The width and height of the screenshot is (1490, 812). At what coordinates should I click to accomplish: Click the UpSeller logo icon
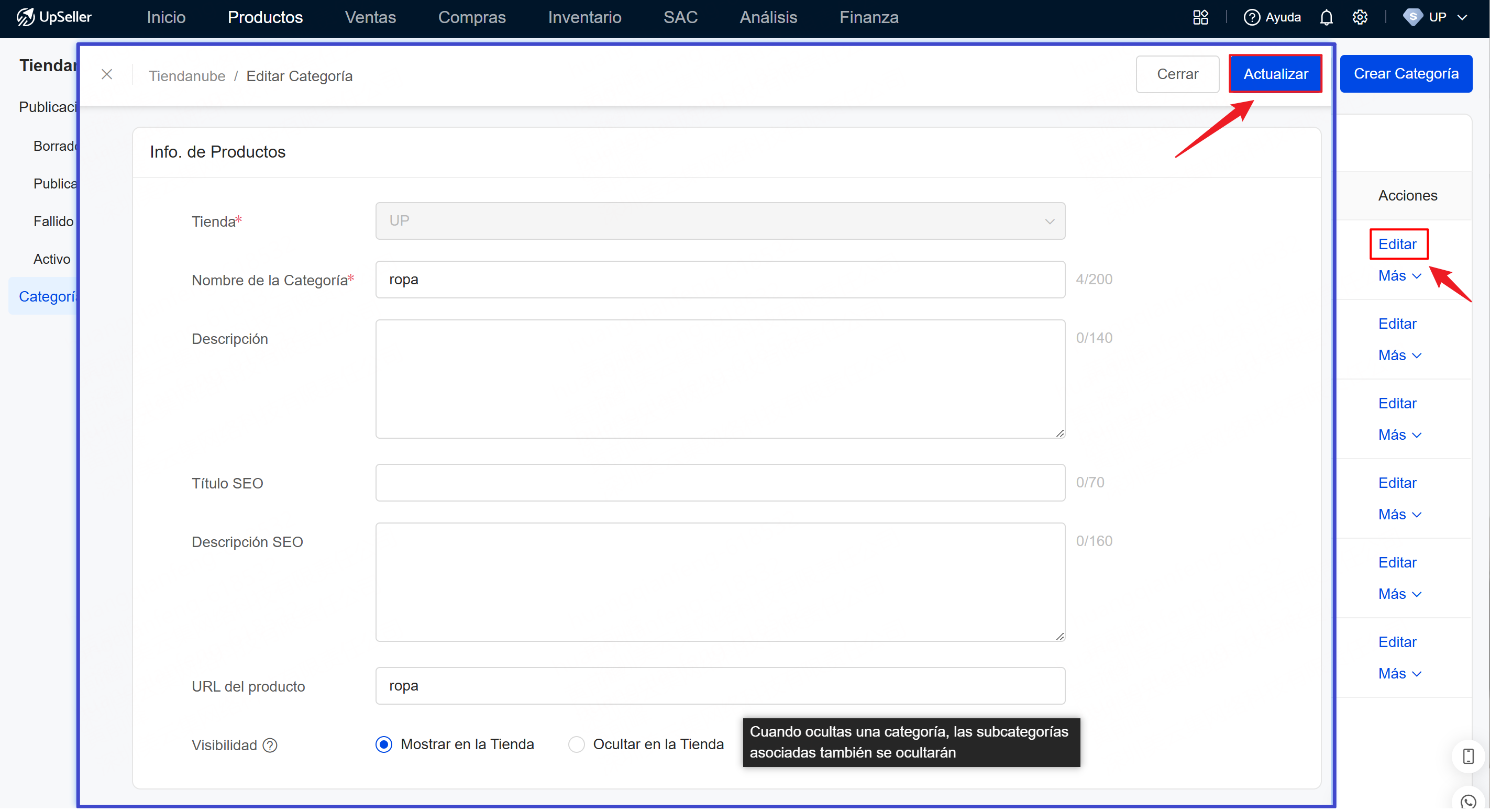(26, 17)
